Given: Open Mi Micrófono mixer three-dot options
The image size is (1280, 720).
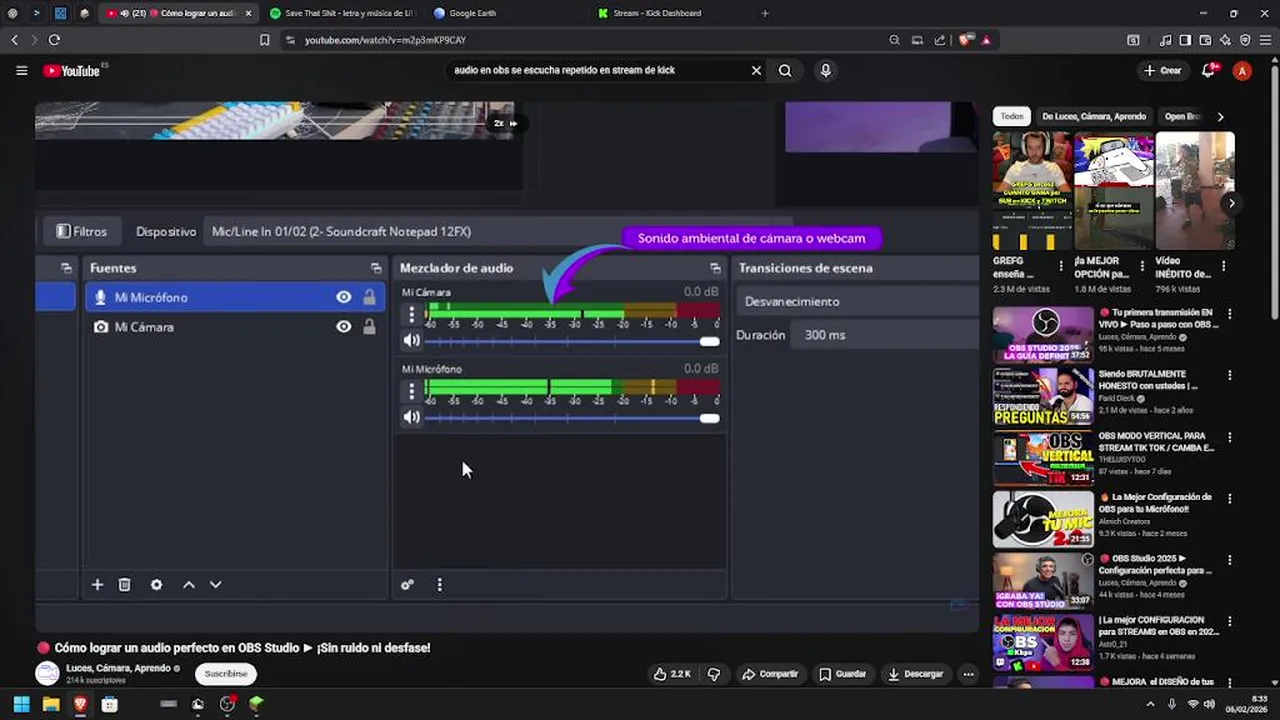Looking at the screenshot, I should [x=411, y=390].
